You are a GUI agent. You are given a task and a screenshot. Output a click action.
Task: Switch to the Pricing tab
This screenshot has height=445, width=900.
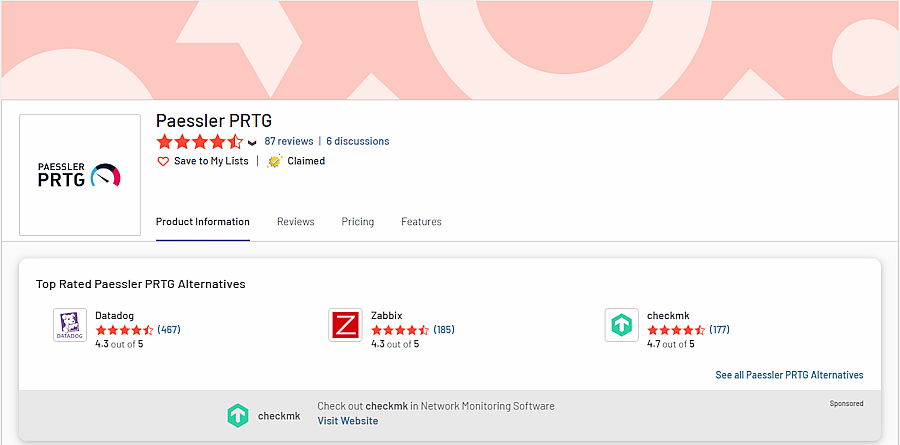[358, 222]
